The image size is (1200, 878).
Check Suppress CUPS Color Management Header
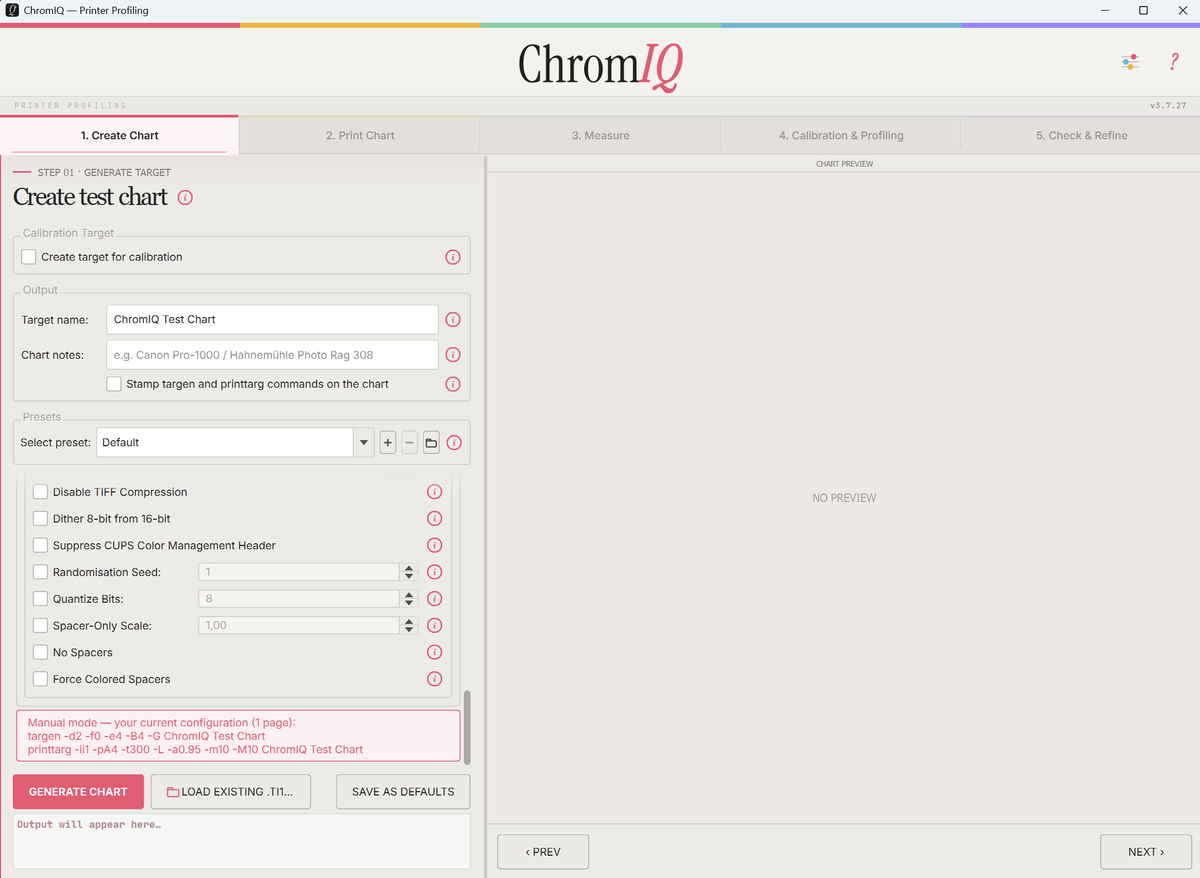tap(41, 546)
